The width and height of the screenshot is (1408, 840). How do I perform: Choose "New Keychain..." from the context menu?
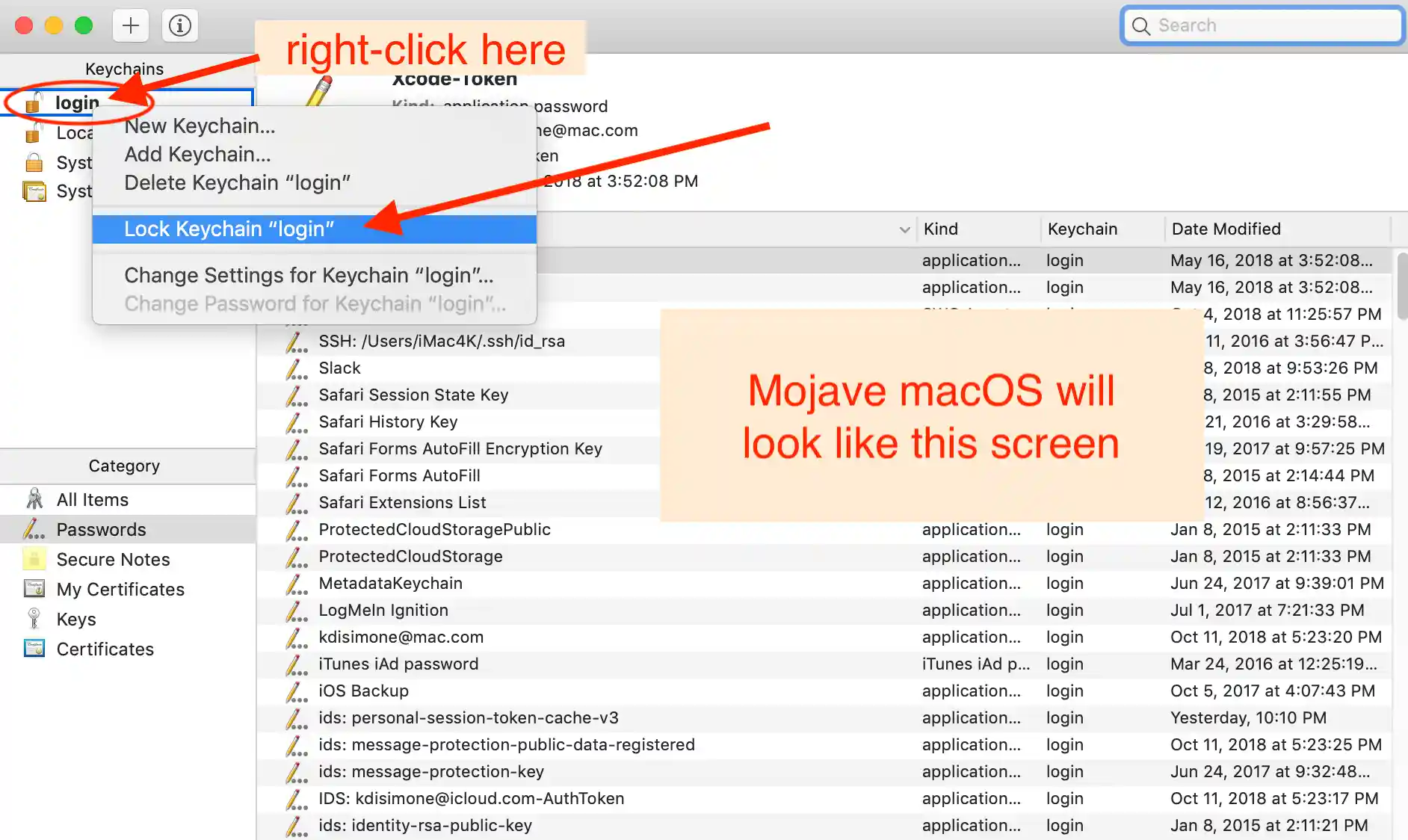pos(200,126)
